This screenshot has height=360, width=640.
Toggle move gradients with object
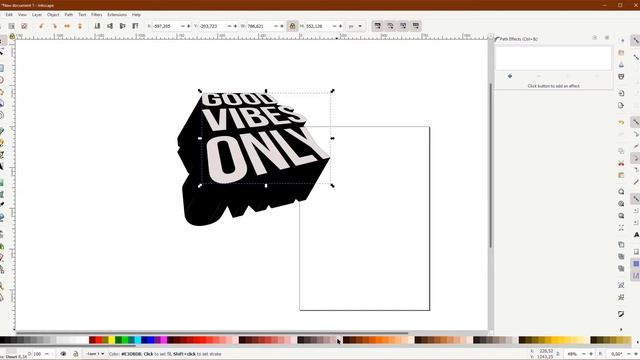tap(403, 26)
